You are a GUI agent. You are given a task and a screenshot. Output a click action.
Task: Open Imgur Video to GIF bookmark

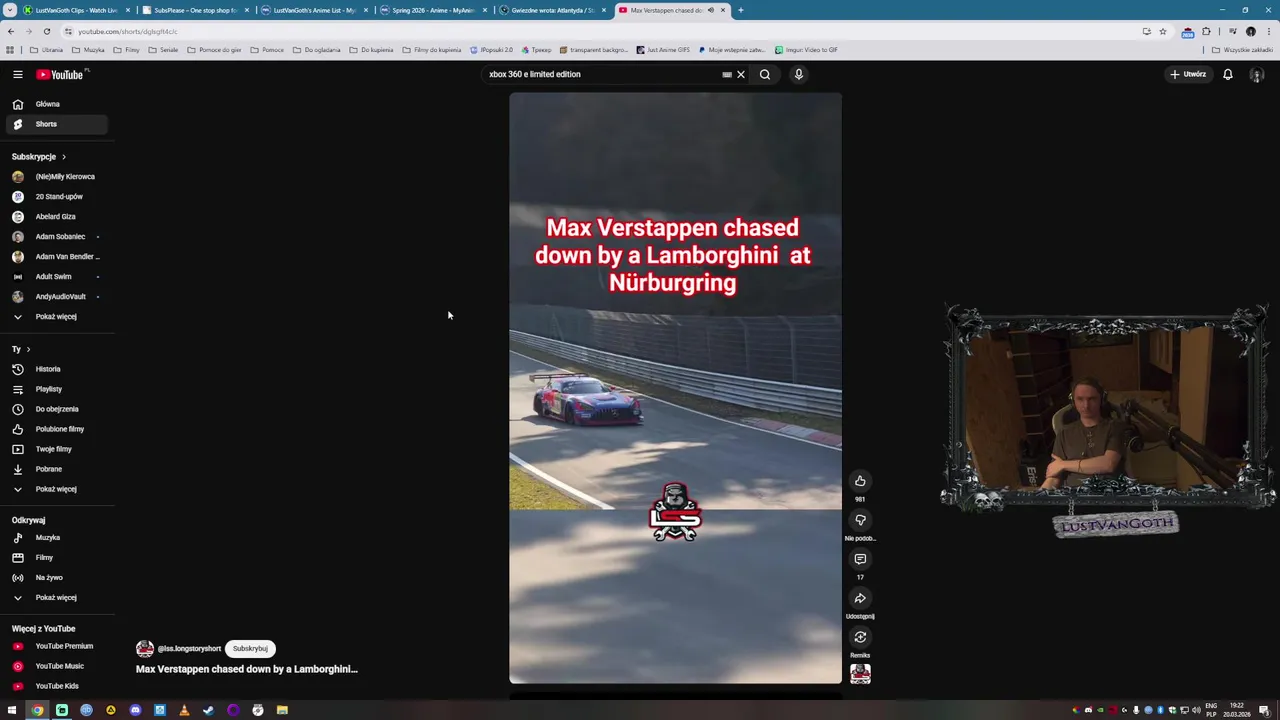point(806,49)
